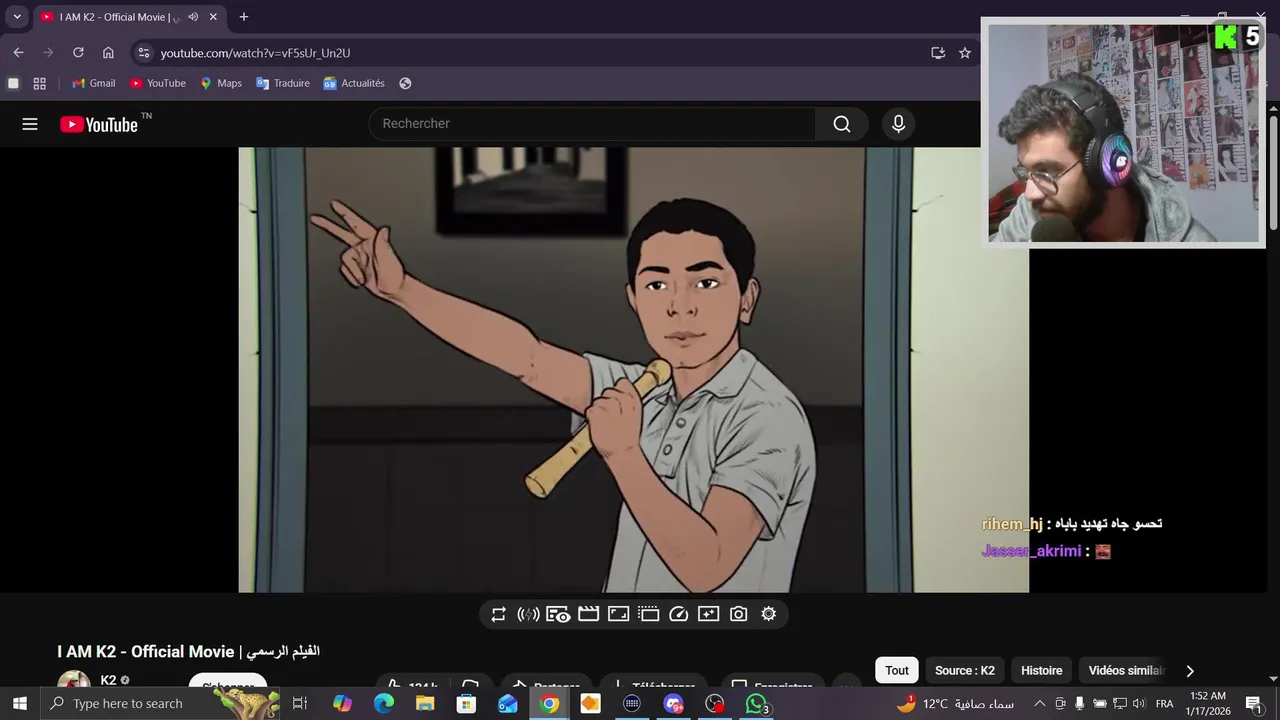This screenshot has width=1280, height=720.
Task: Open the K2 channel name link
Action: 108,680
